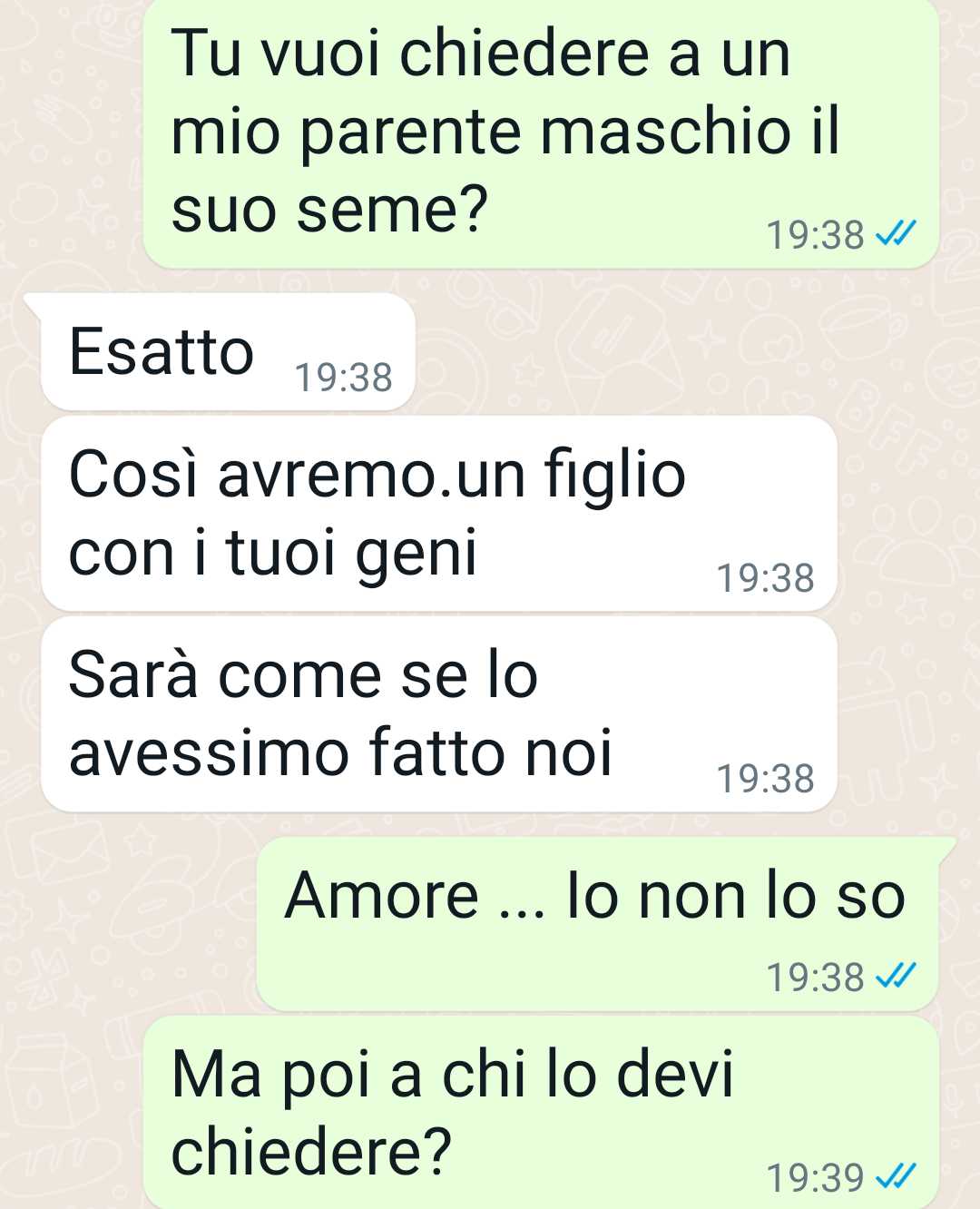Click the text 'suo seme?' in the green bubble
The height and width of the screenshot is (1209, 980).
(x=329, y=210)
